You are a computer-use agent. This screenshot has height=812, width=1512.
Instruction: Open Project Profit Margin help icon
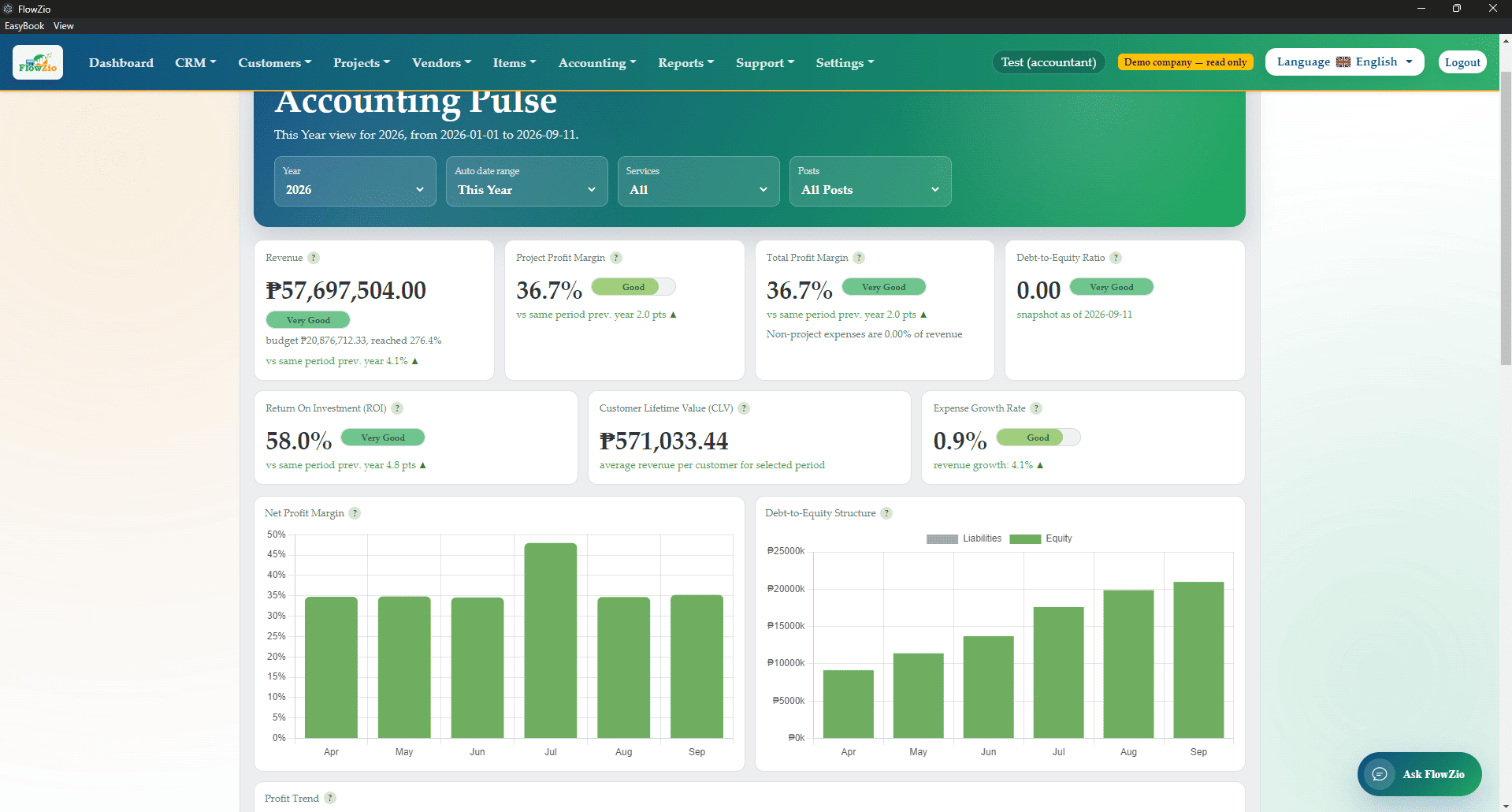coord(616,258)
